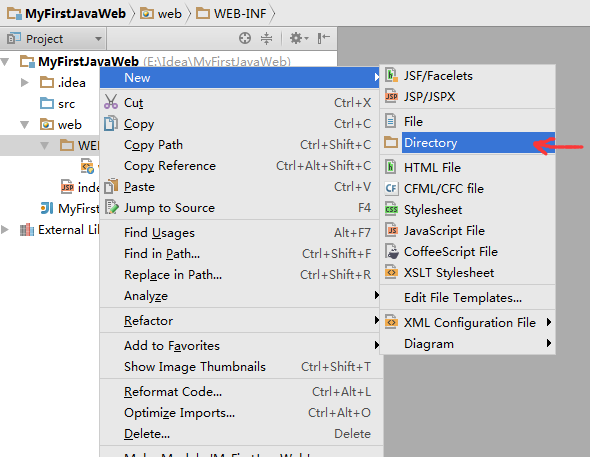The height and width of the screenshot is (457, 590).
Task: Click the External Libraries icon in tree
Action: coord(27,229)
